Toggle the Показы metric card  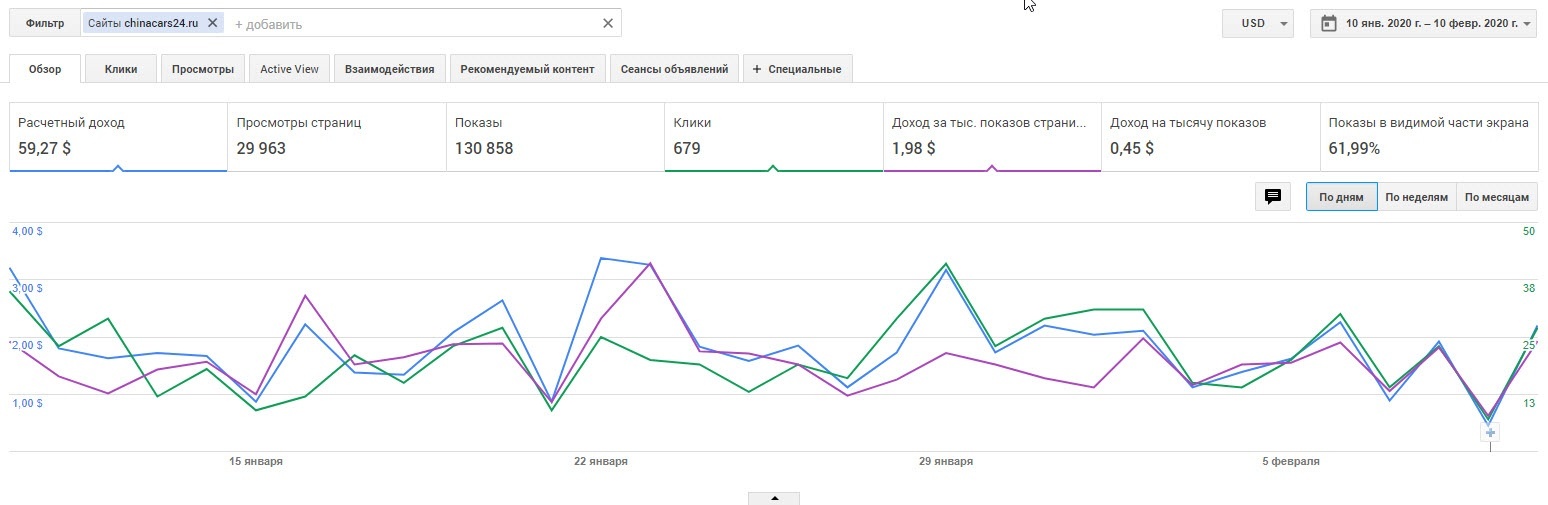[555, 136]
